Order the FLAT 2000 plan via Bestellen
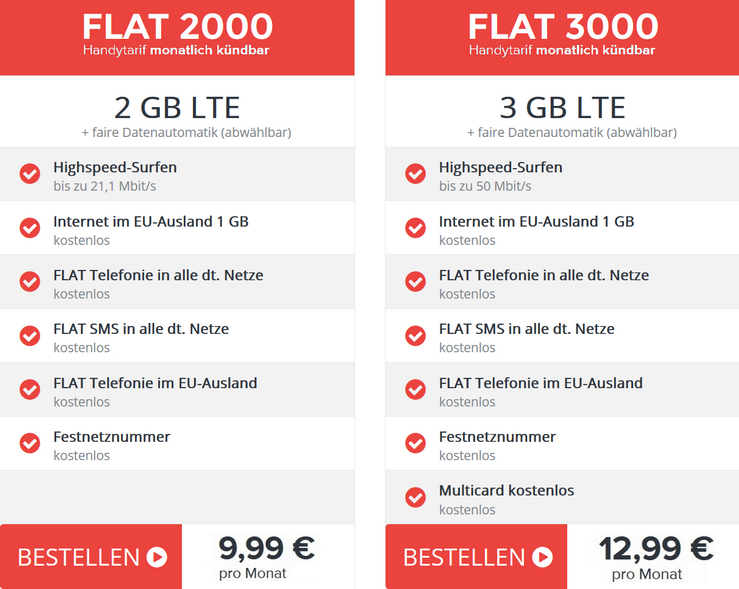 coord(91,557)
